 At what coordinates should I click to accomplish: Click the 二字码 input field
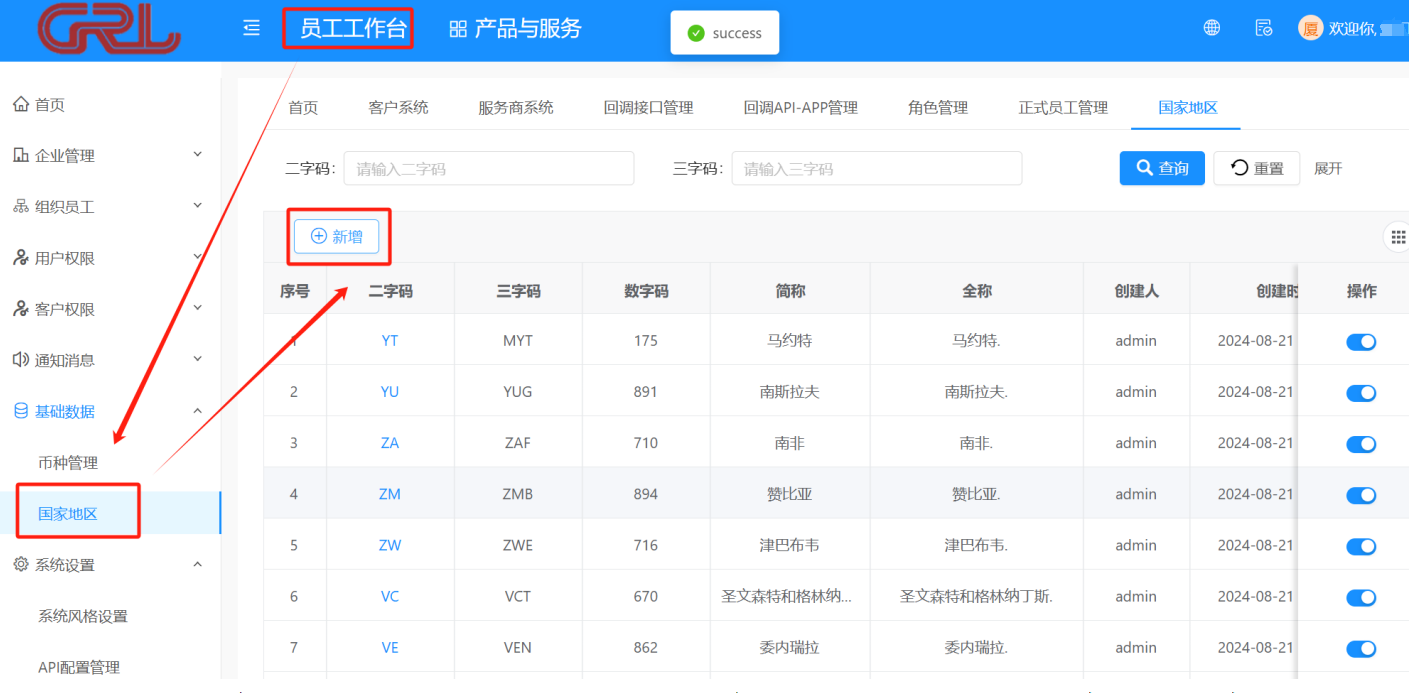click(488, 169)
